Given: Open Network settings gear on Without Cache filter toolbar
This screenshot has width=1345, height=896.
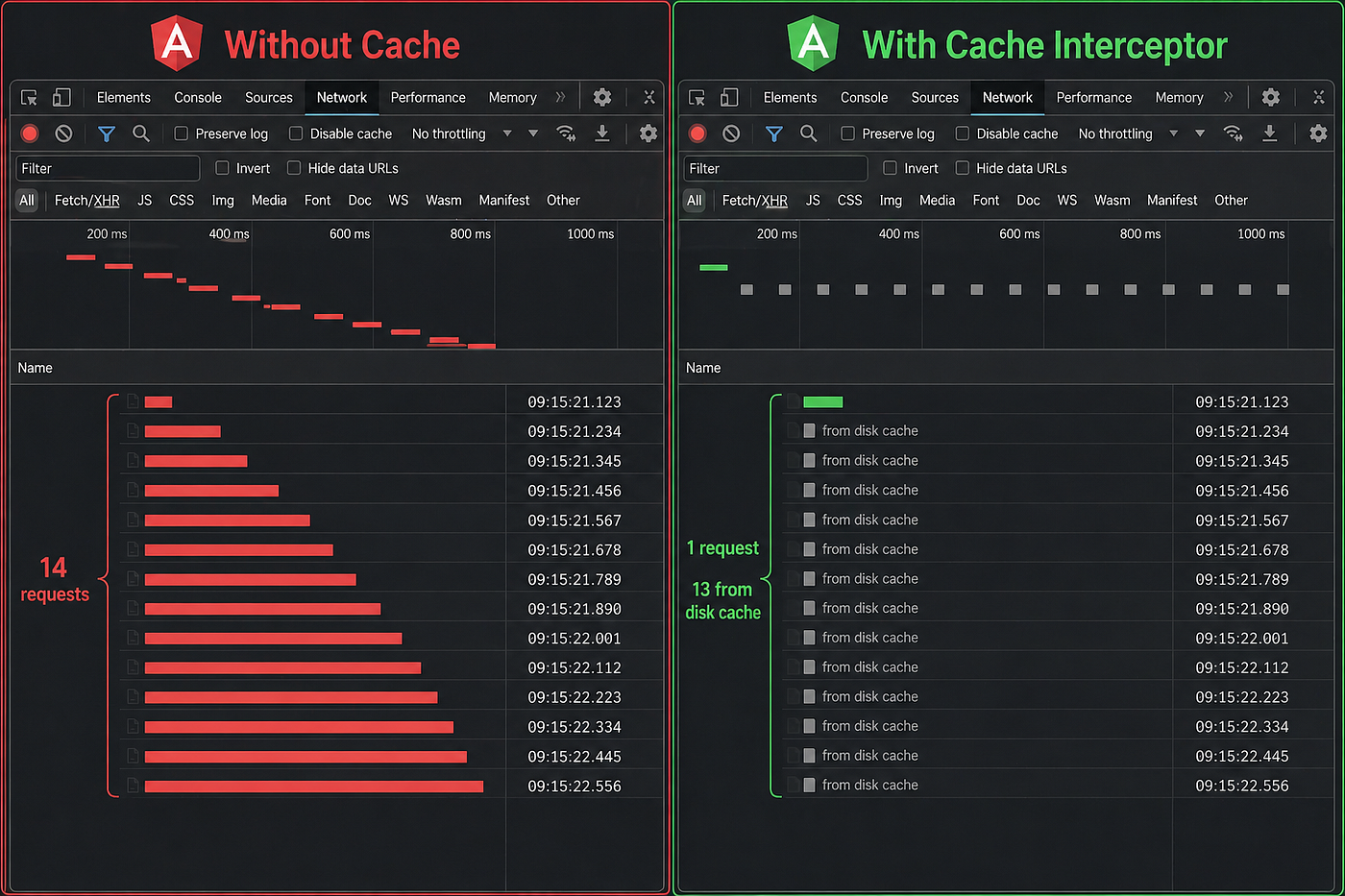Looking at the screenshot, I should point(648,133).
